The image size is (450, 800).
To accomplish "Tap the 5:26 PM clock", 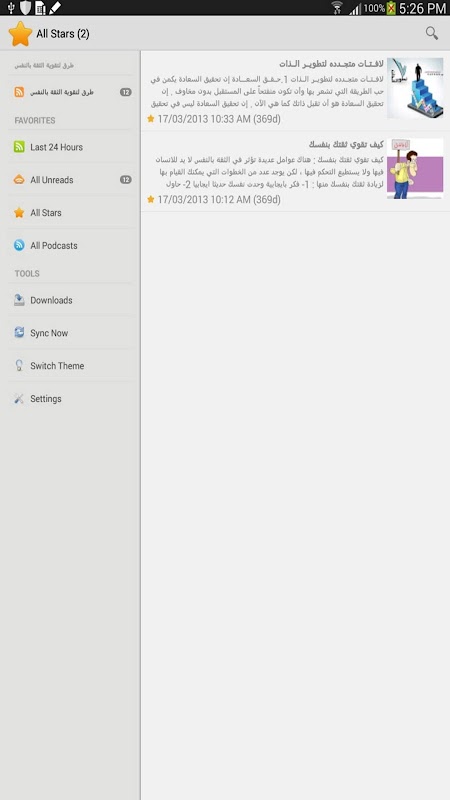I will (x=422, y=8).
